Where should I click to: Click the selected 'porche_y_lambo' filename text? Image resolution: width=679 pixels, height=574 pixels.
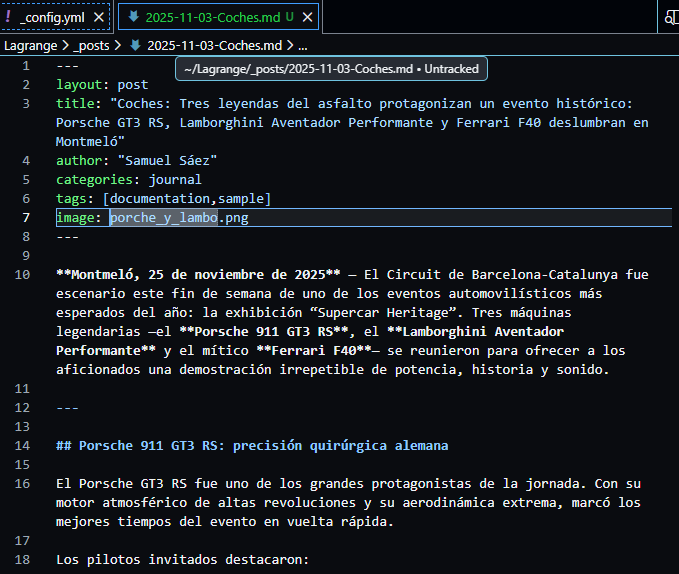pyautogui.click(x=164, y=217)
